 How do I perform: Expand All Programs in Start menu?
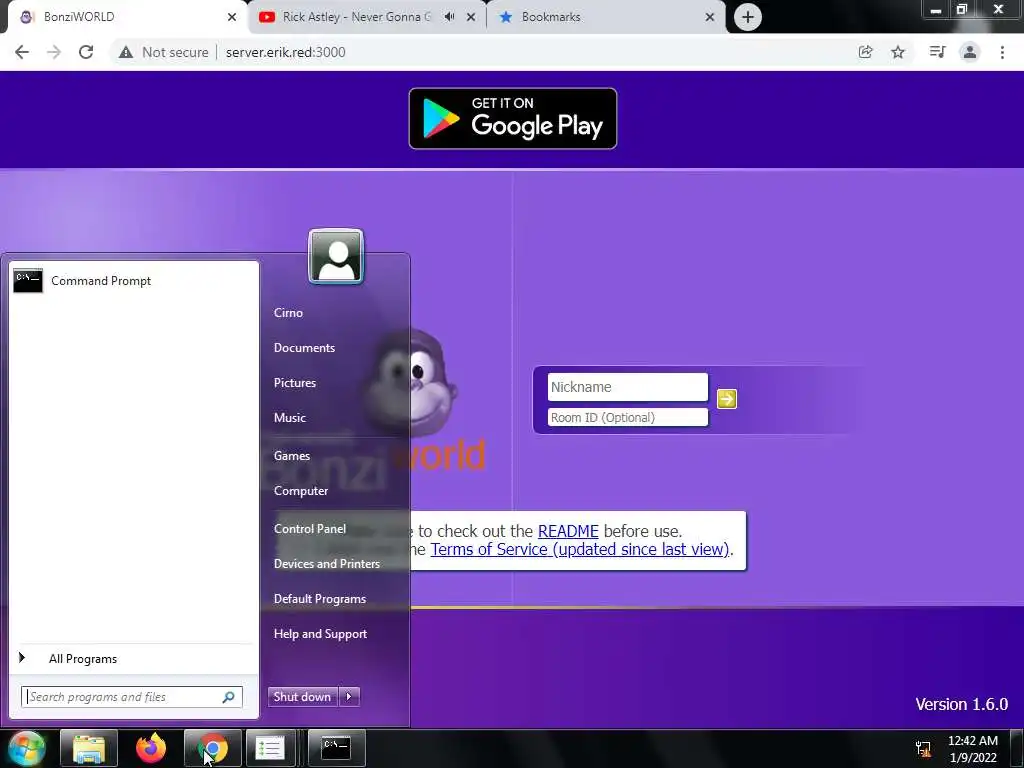coord(134,659)
